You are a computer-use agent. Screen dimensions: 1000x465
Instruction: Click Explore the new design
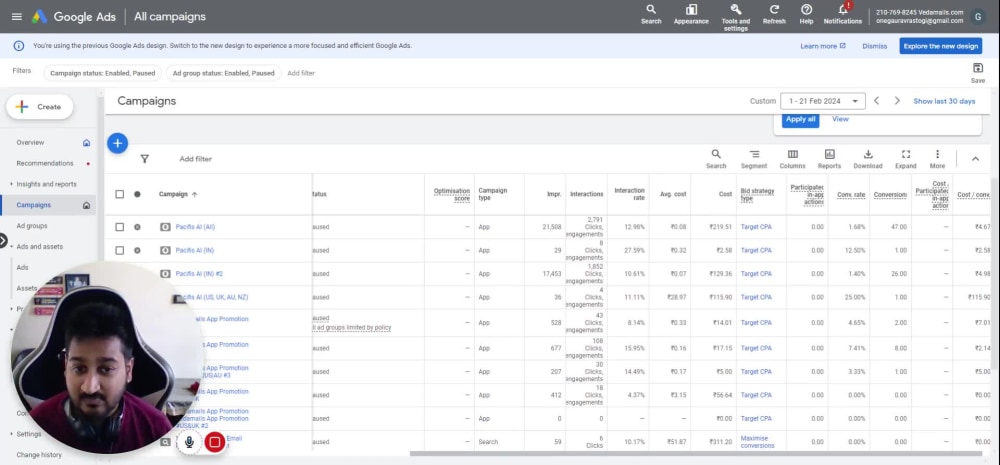coord(941,46)
